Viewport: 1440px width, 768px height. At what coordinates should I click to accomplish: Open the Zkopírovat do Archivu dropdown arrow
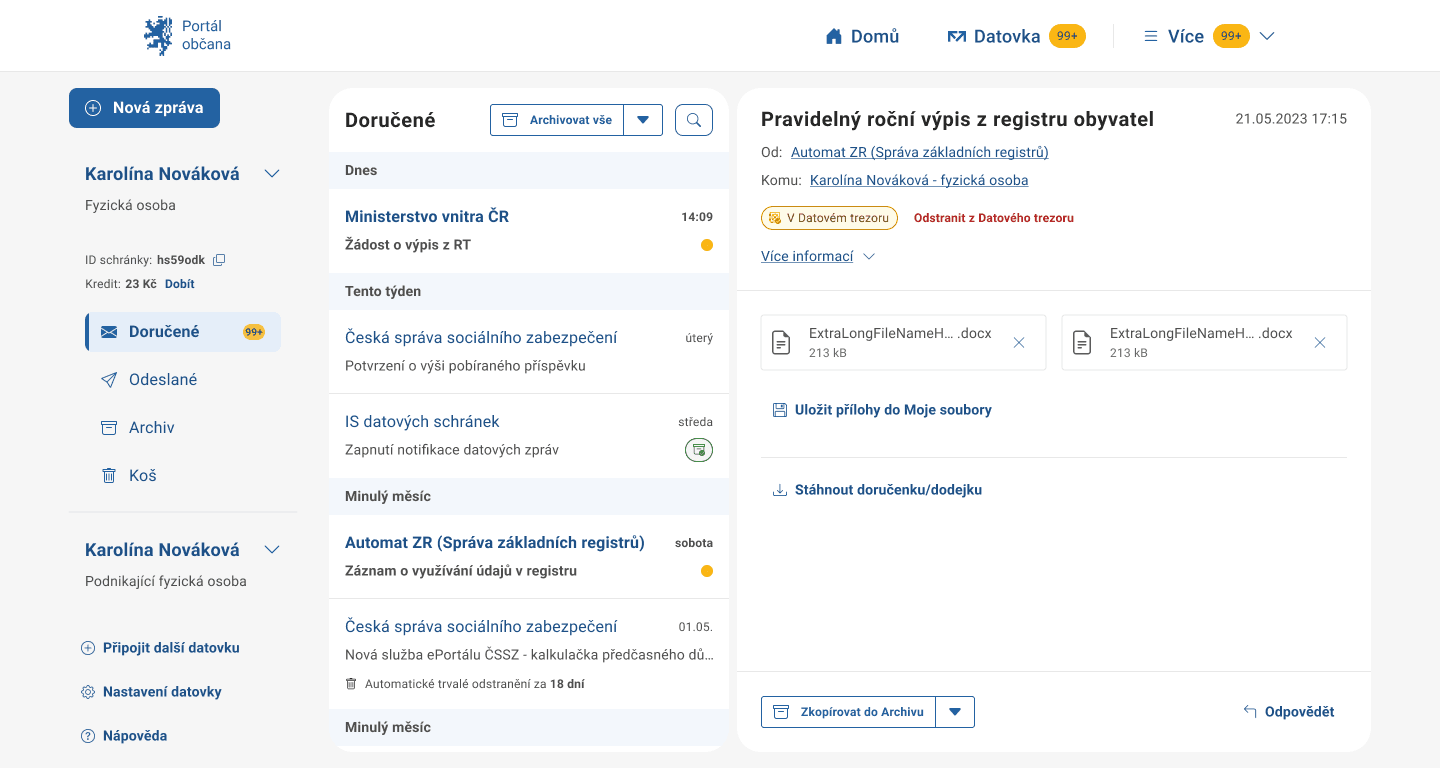tap(955, 712)
